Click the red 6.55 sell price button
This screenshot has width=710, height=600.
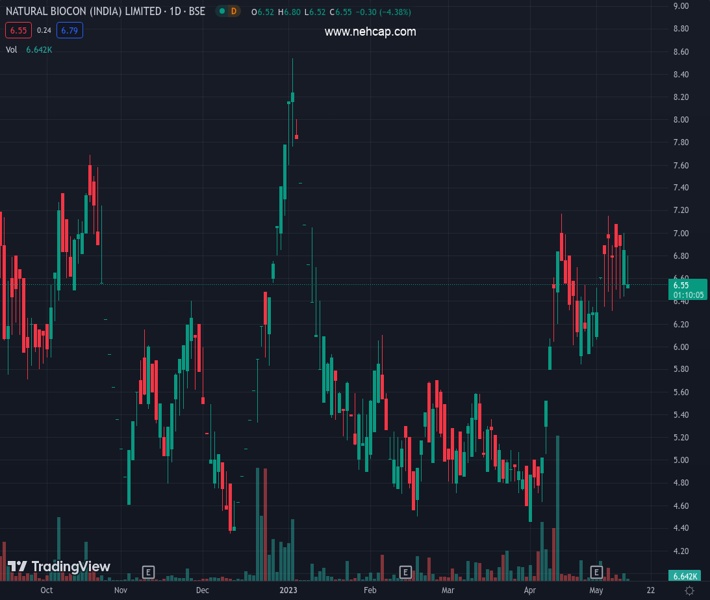click(x=15, y=30)
